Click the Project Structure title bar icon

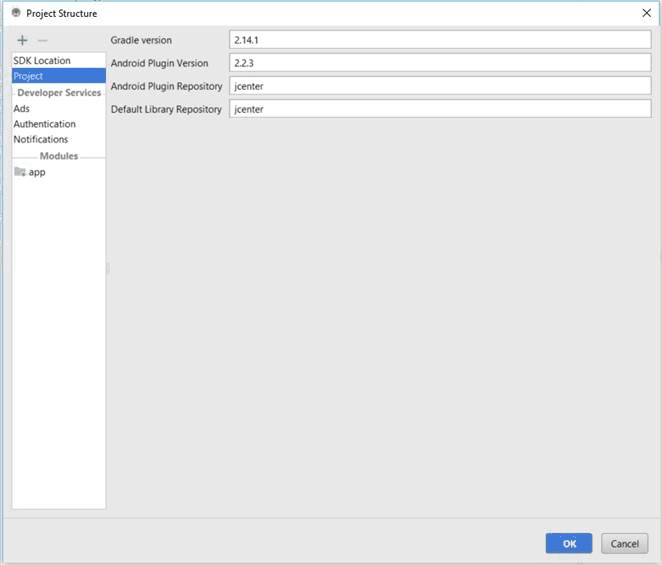click(x=16, y=13)
